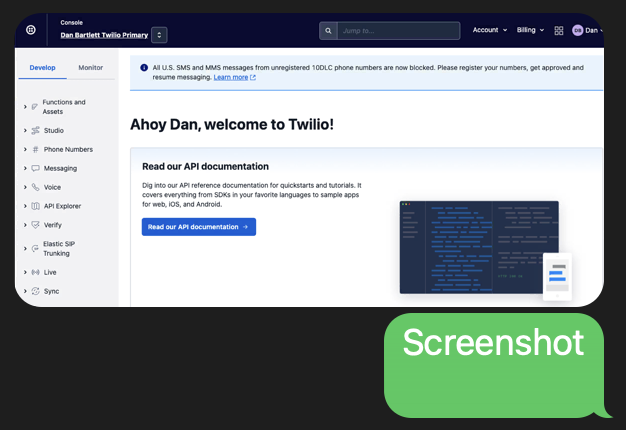Click the Phone Numbers hash icon
The width and height of the screenshot is (626, 430).
(x=36, y=149)
